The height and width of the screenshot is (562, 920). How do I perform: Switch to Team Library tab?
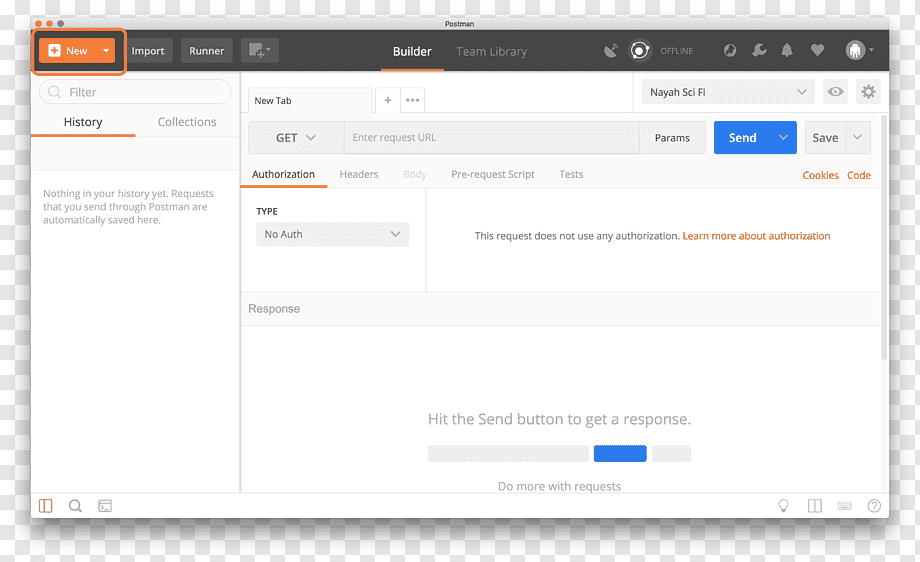point(492,52)
